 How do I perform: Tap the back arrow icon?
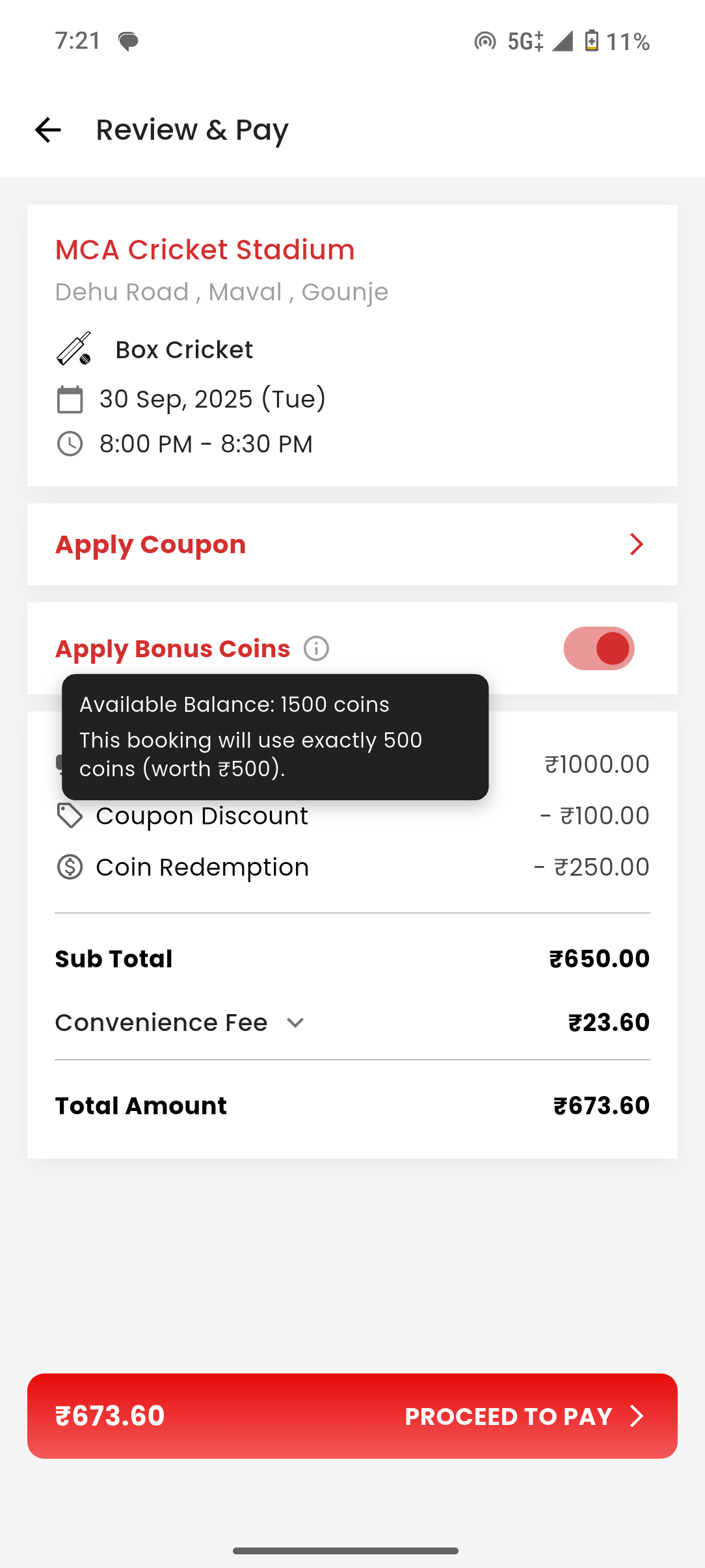pyautogui.click(x=48, y=130)
